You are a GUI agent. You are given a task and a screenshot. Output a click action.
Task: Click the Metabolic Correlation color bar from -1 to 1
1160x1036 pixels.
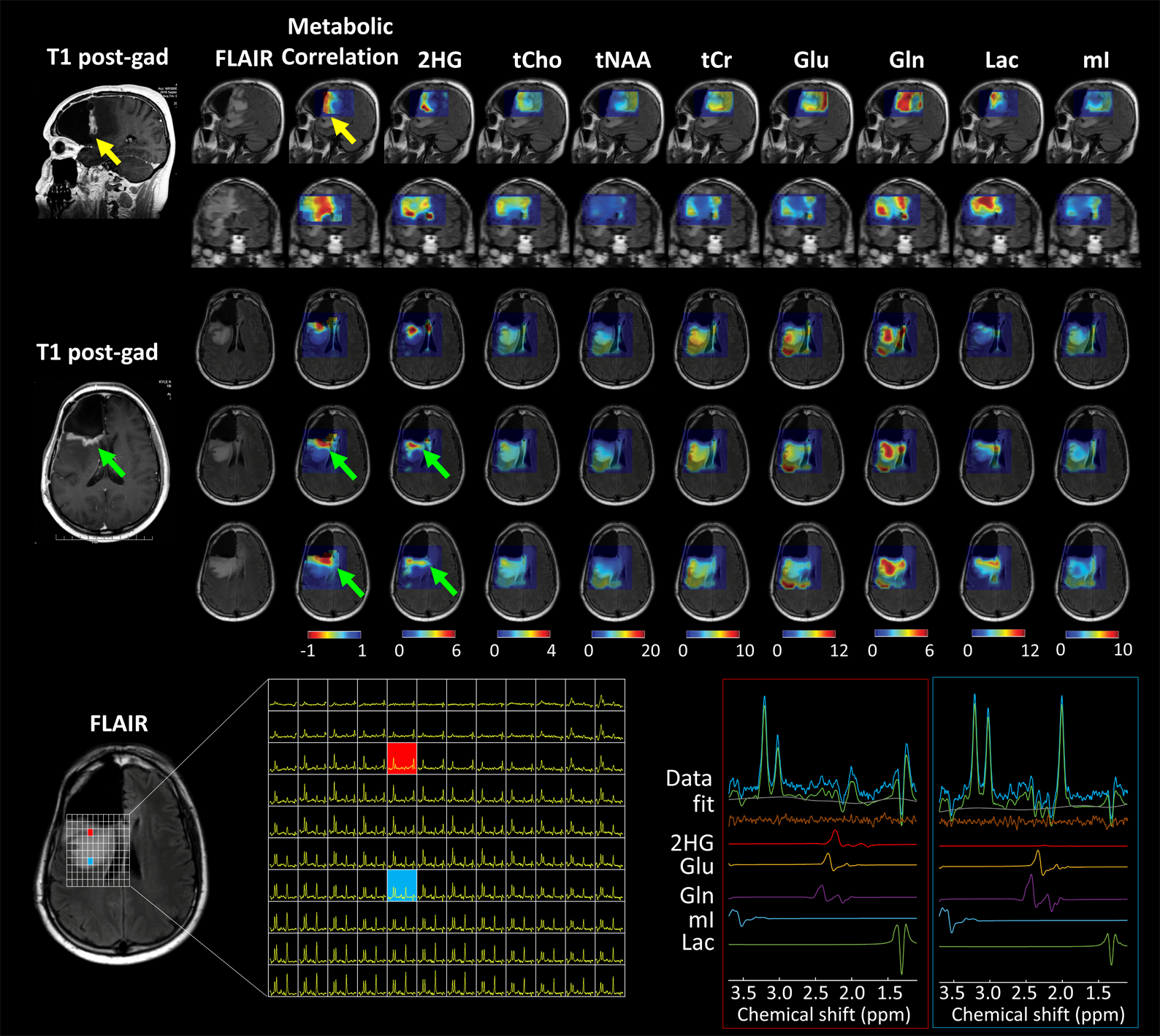pyautogui.click(x=334, y=634)
